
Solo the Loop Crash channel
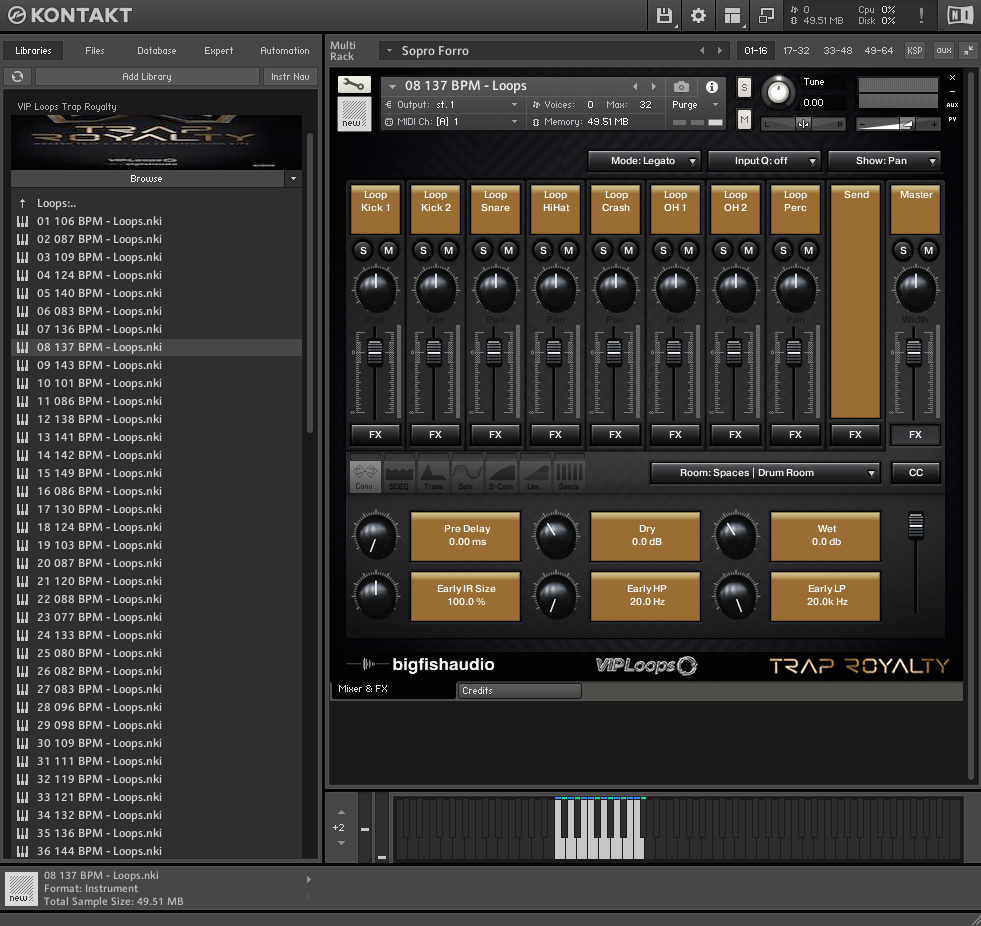tap(603, 250)
